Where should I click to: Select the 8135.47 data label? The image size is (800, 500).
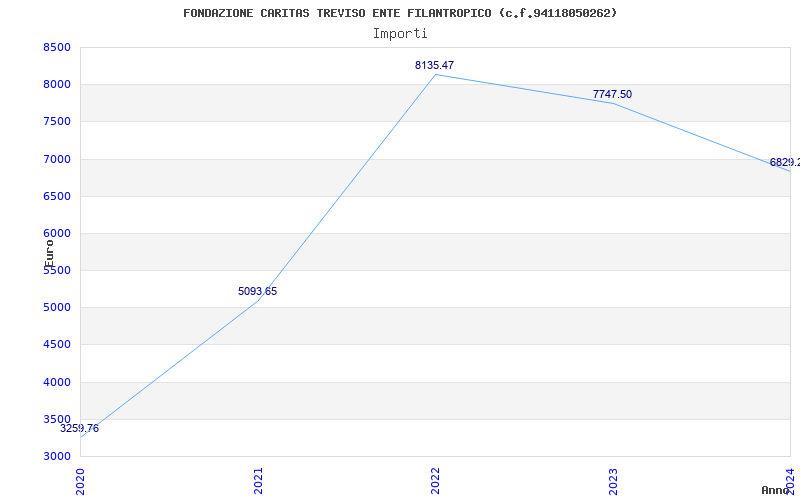(434, 65)
